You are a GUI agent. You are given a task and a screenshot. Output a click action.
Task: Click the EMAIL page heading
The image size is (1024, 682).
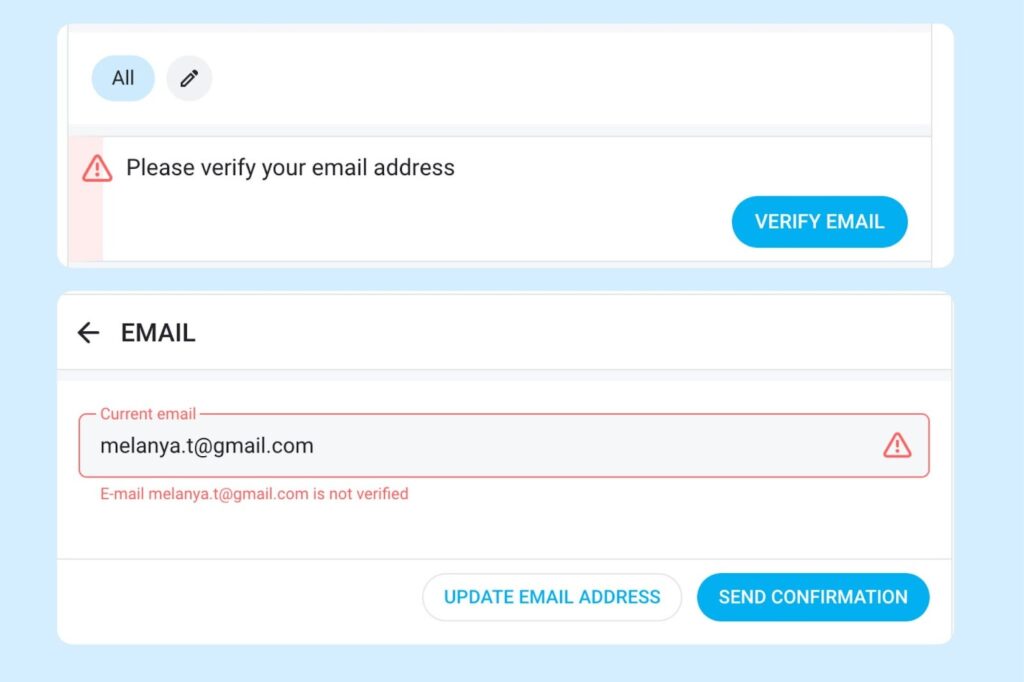158,333
